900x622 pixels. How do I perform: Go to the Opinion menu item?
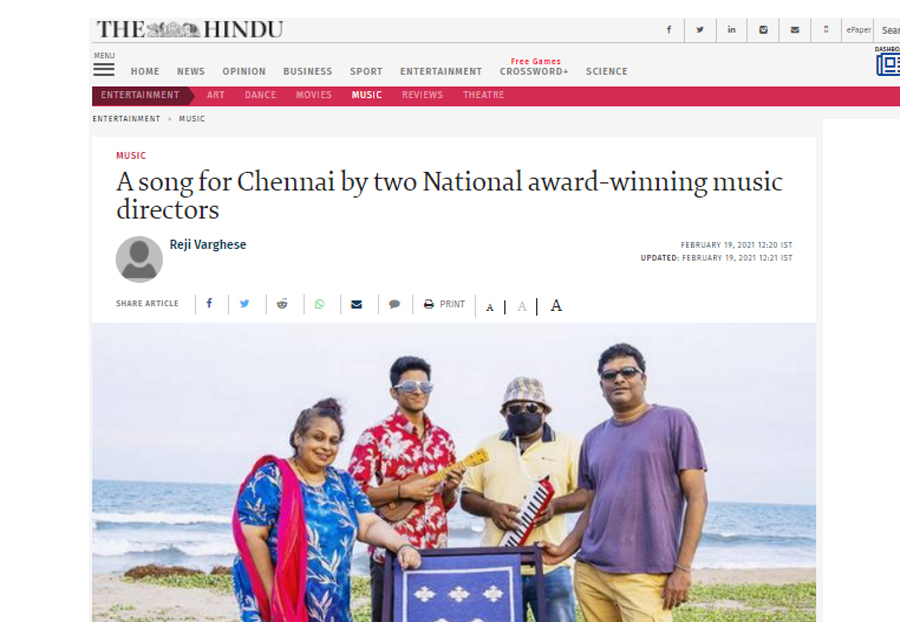pyautogui.click(x=244, y=71)
